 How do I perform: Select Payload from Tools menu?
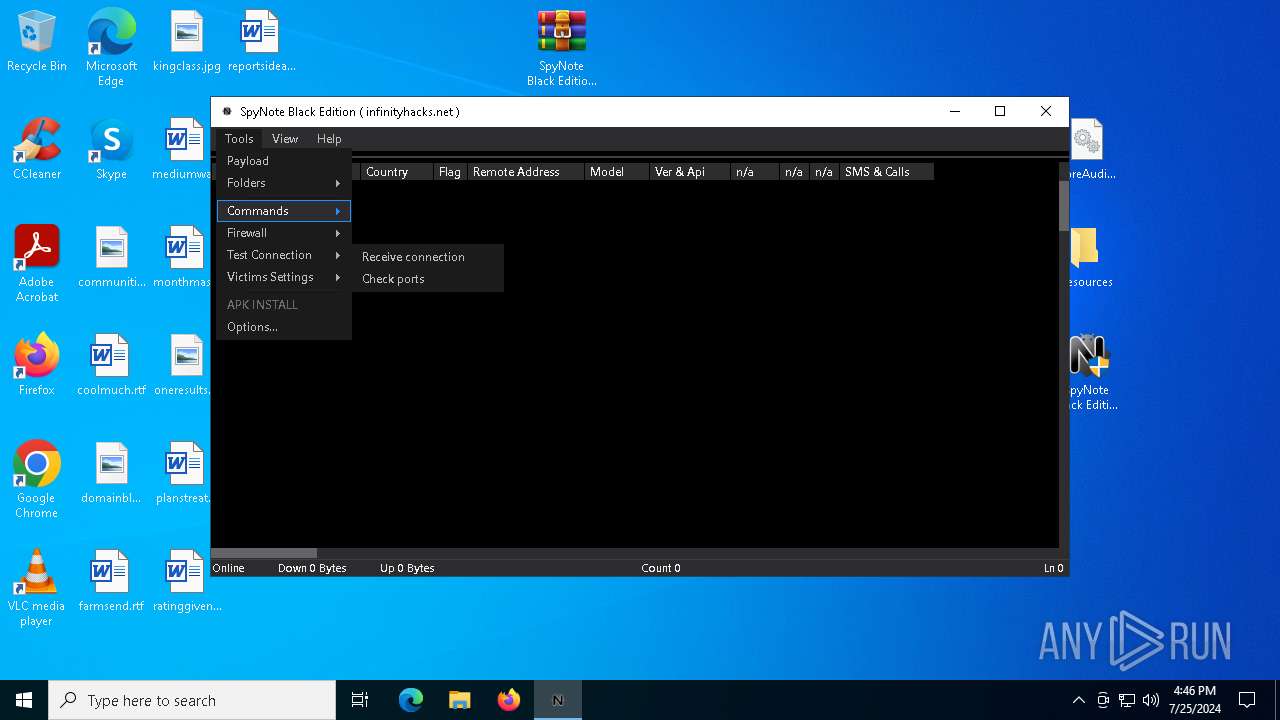[x=284, y=161]
